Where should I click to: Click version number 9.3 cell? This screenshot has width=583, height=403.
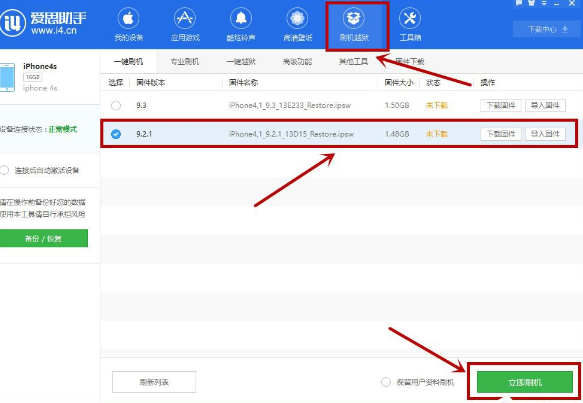click(141, 106)
